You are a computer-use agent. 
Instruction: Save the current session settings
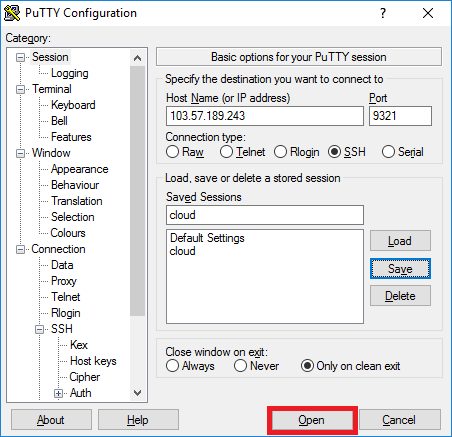click(400, 269)
